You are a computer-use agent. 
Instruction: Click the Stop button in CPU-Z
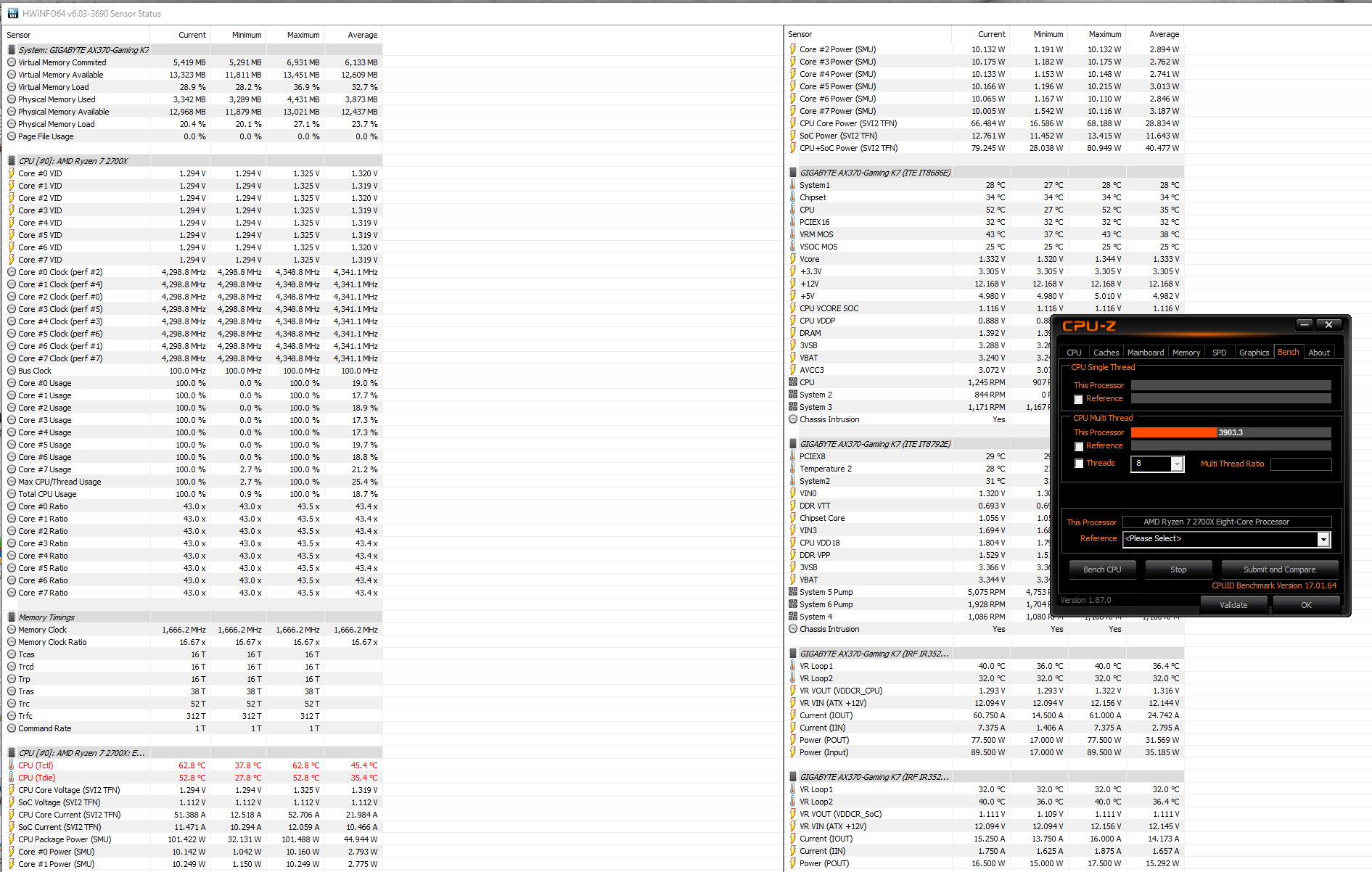point(1178,569)
